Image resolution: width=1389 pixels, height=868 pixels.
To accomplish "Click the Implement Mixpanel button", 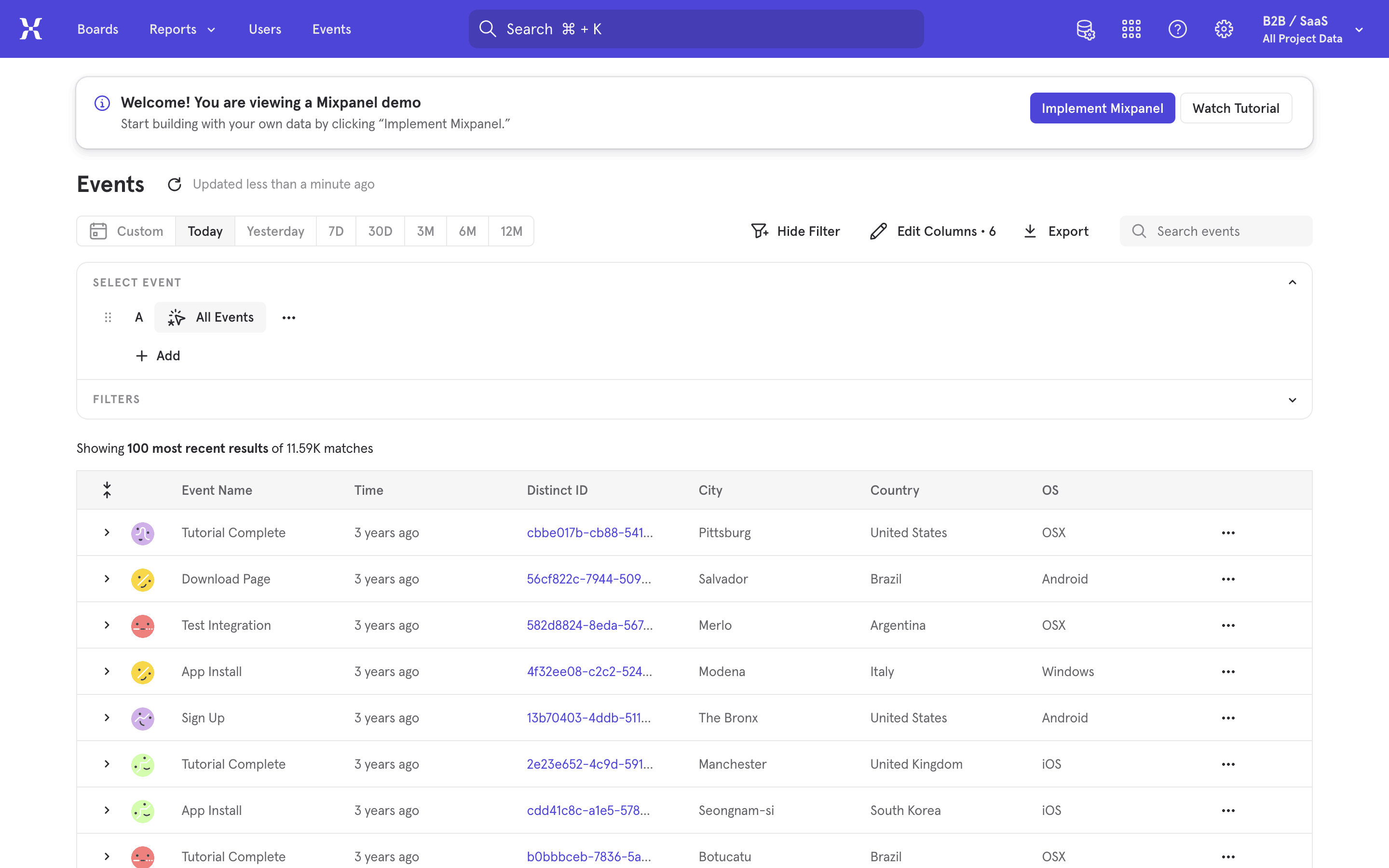I will click(1102, 108).
